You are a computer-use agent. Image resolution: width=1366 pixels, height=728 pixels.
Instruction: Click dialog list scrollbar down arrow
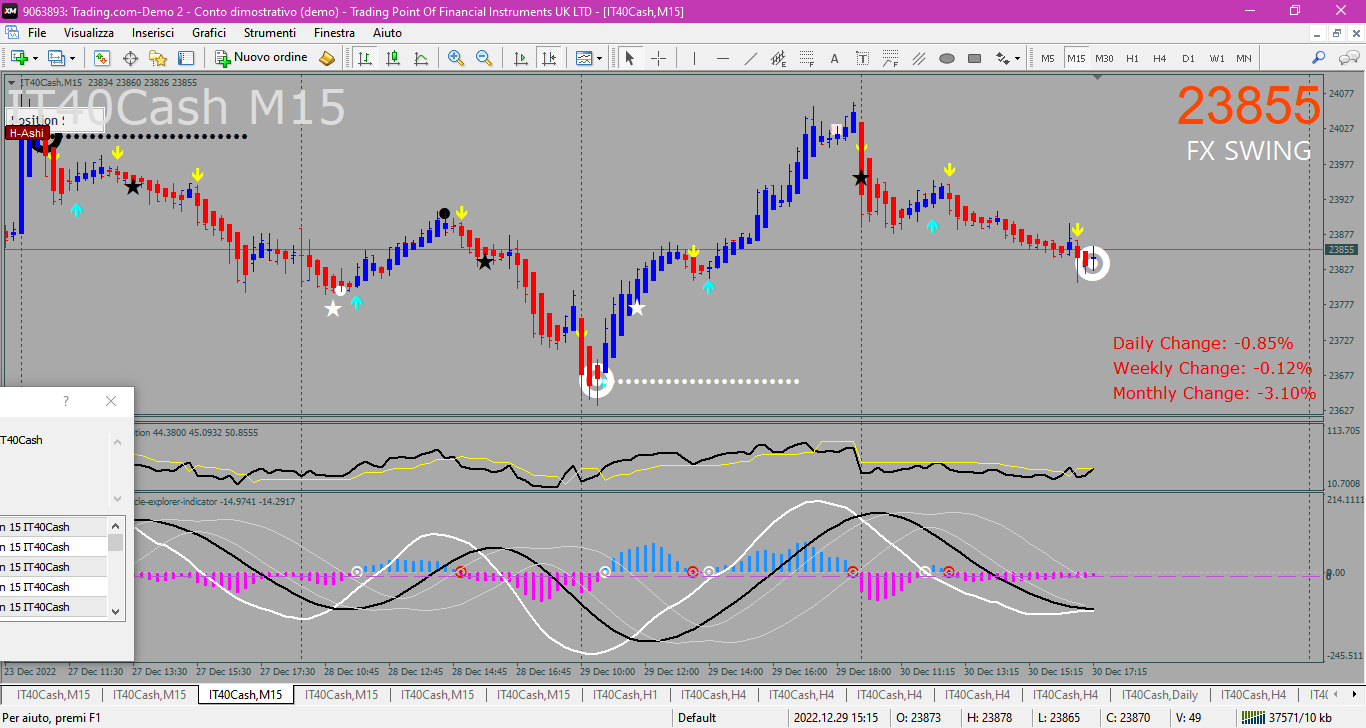point(116,611)
